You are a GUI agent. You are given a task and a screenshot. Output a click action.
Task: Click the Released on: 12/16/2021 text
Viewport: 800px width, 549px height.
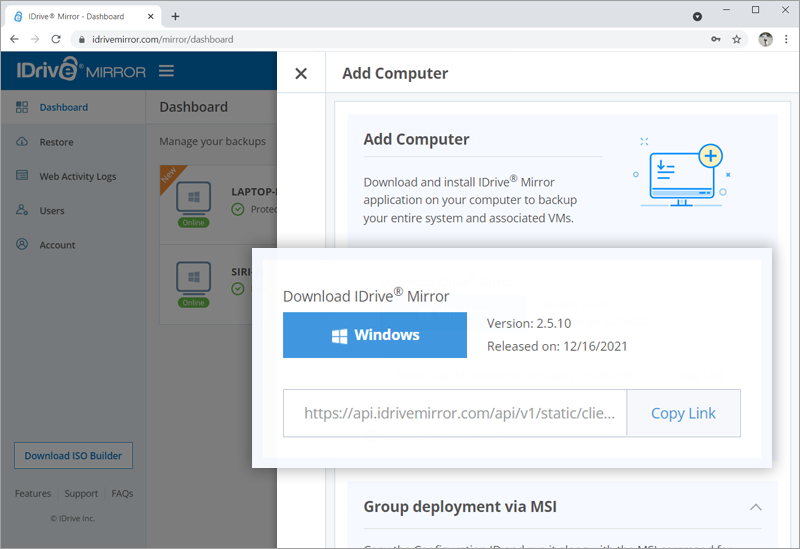click(557, 346)
